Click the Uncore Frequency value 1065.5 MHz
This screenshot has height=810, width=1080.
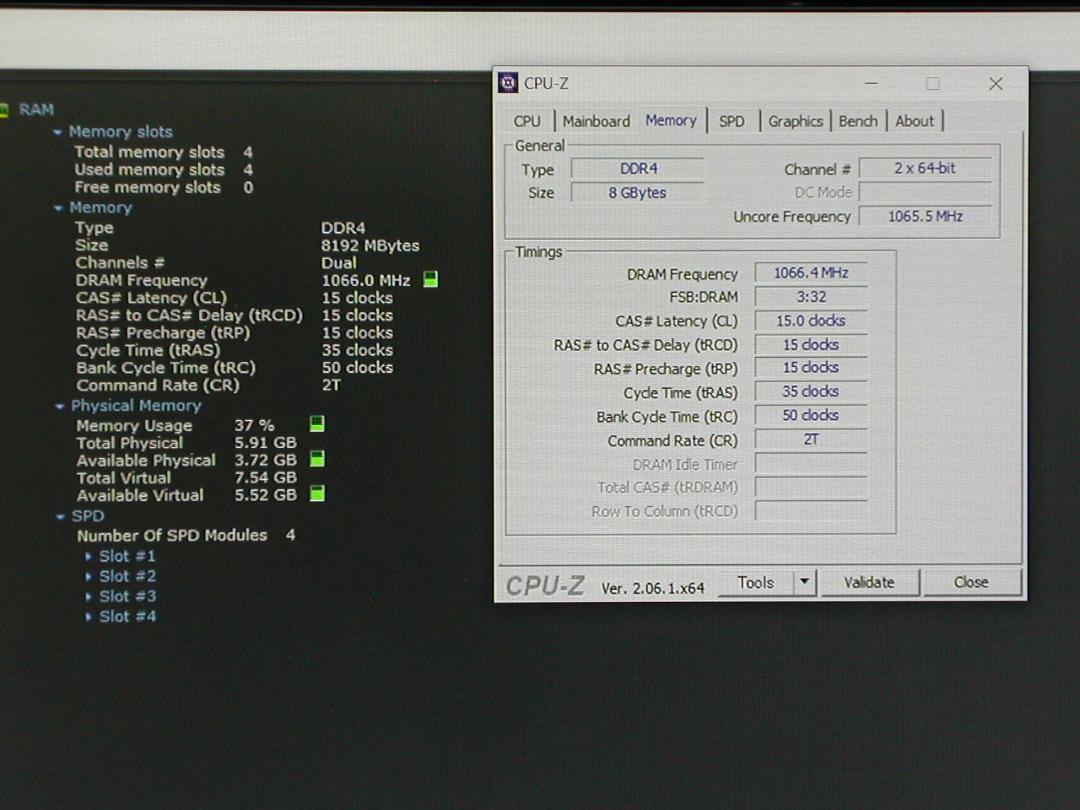point(925,216)
